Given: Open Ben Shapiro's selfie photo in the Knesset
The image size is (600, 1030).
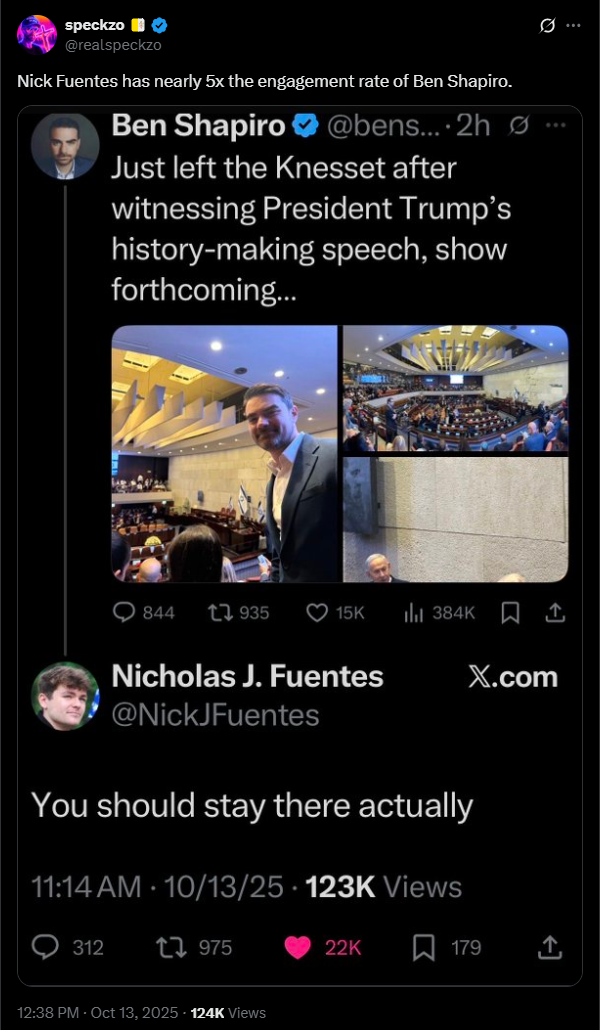Looking at the screenshot, I should 225,454.
